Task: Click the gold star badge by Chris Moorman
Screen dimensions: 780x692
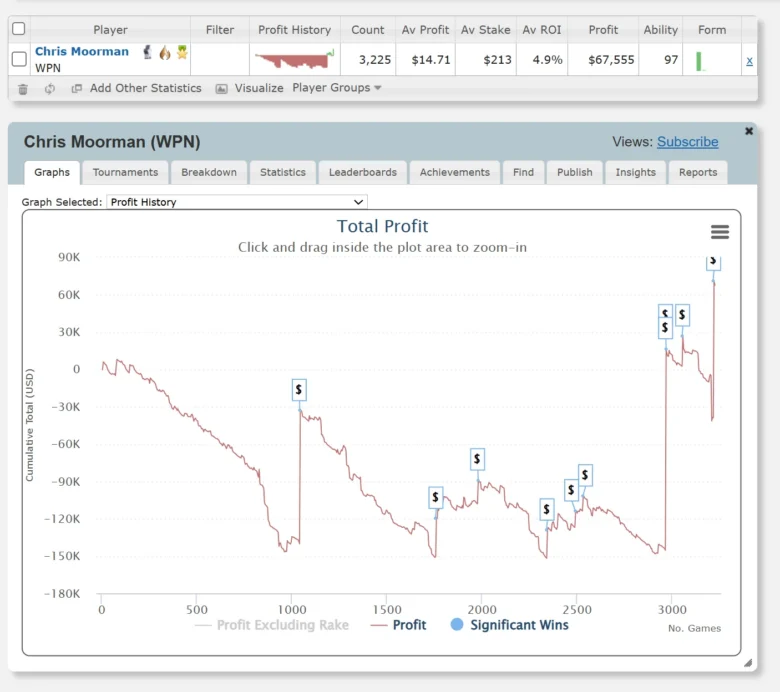Action: (x=182, y=52)
